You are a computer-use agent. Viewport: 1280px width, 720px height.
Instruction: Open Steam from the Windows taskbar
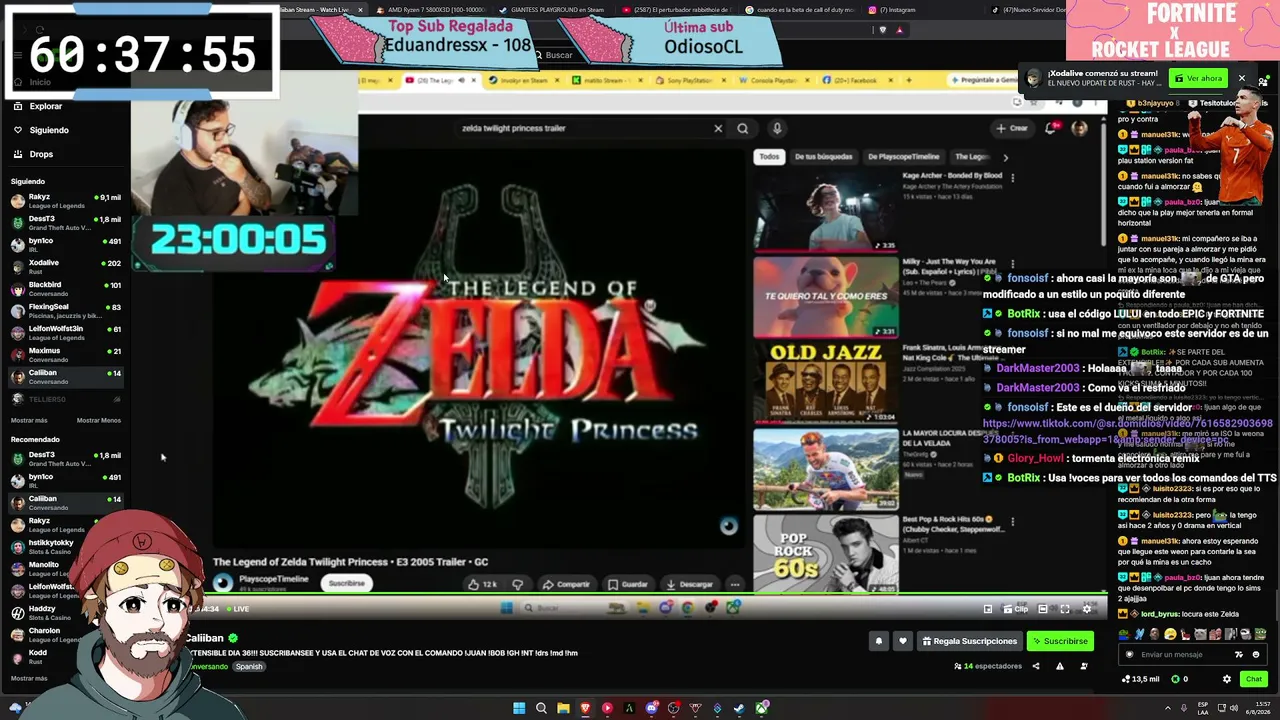point(739,709)
